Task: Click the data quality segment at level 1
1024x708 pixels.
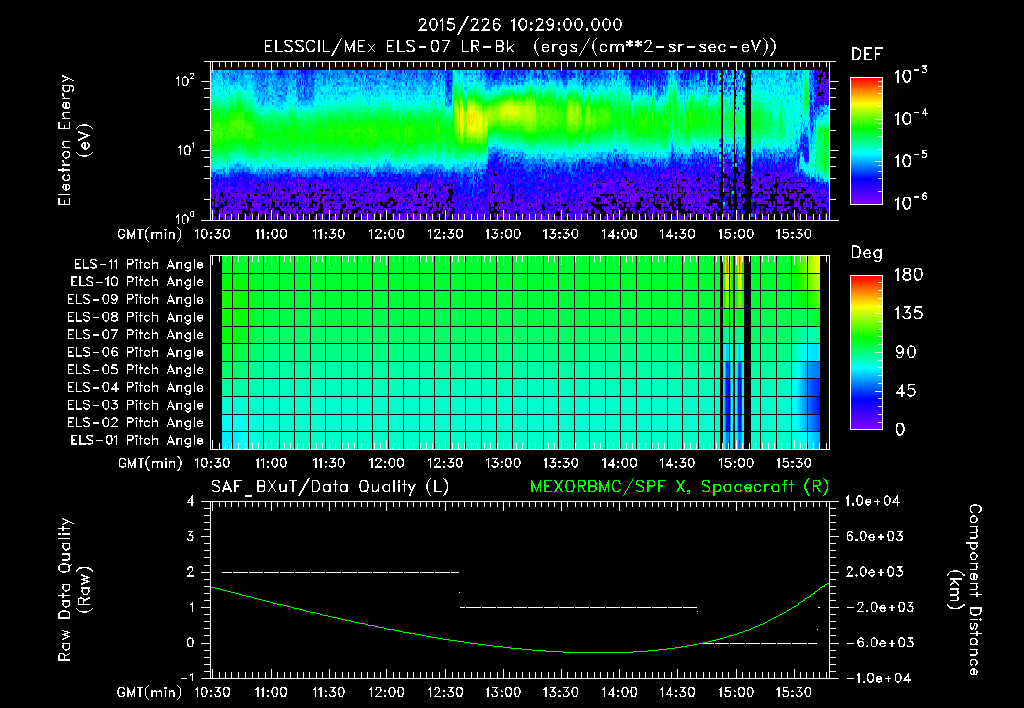Action: tap(579, 607)
